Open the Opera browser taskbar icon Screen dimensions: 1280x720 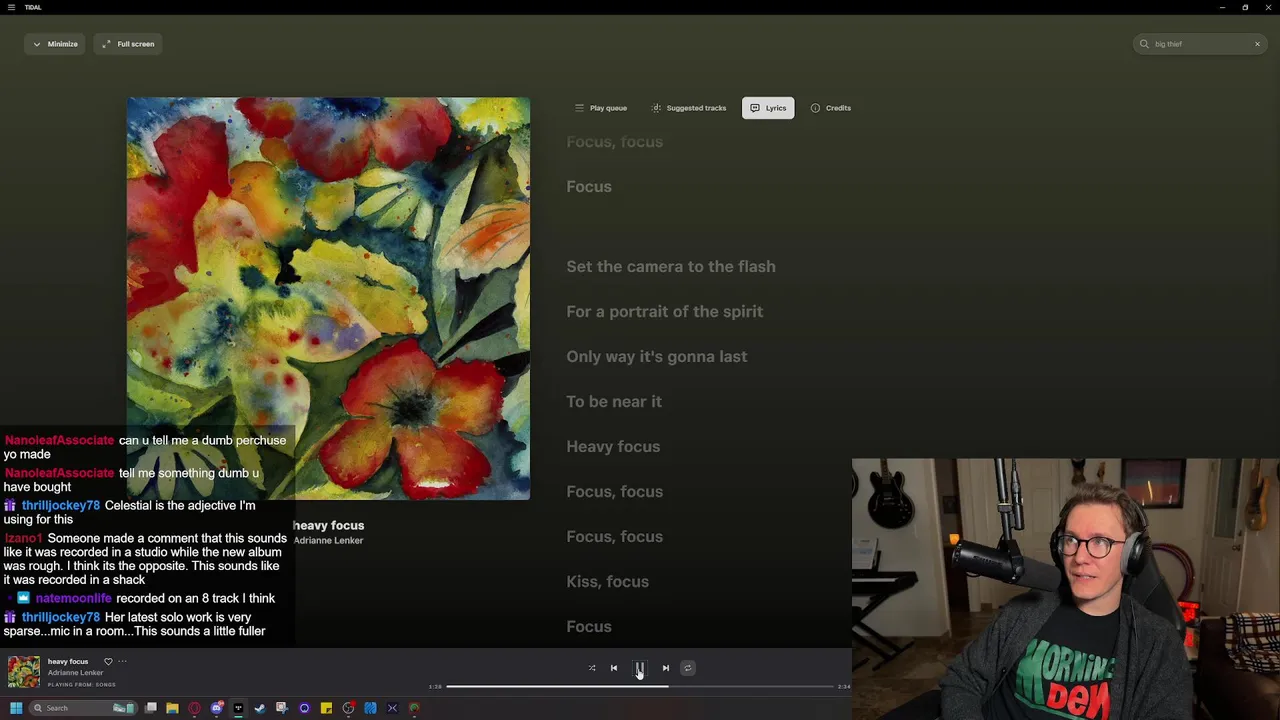(194, 708)
